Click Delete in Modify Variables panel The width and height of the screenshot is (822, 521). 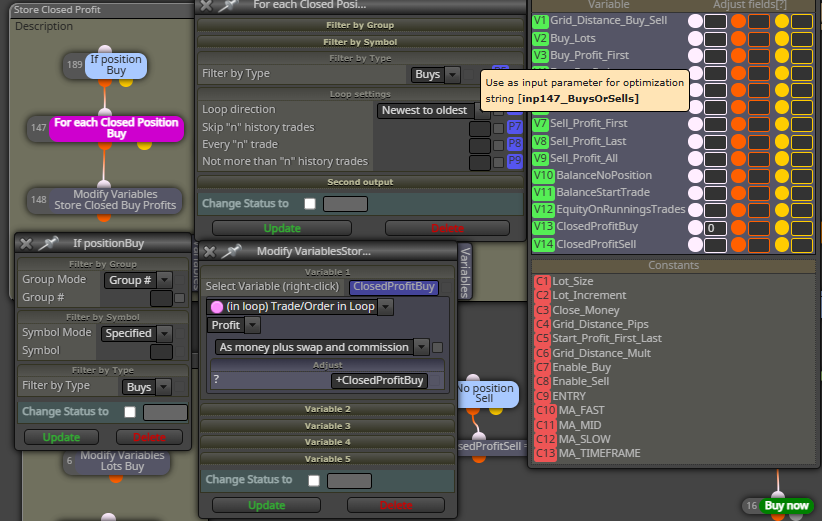pyautogui.click(x=396, y=505)
